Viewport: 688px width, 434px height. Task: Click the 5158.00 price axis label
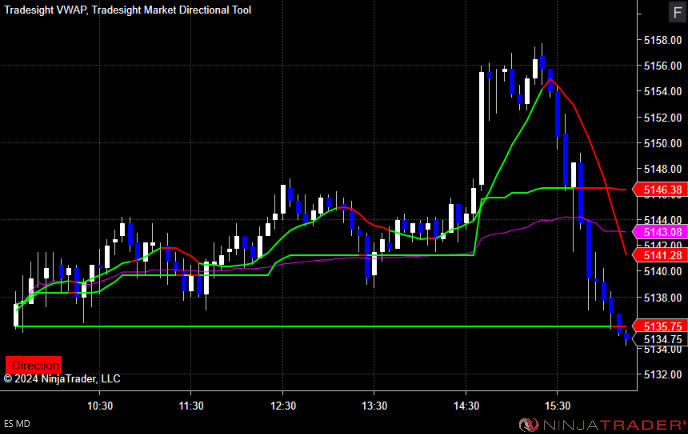pyautogui.click(x=663, y=40)
